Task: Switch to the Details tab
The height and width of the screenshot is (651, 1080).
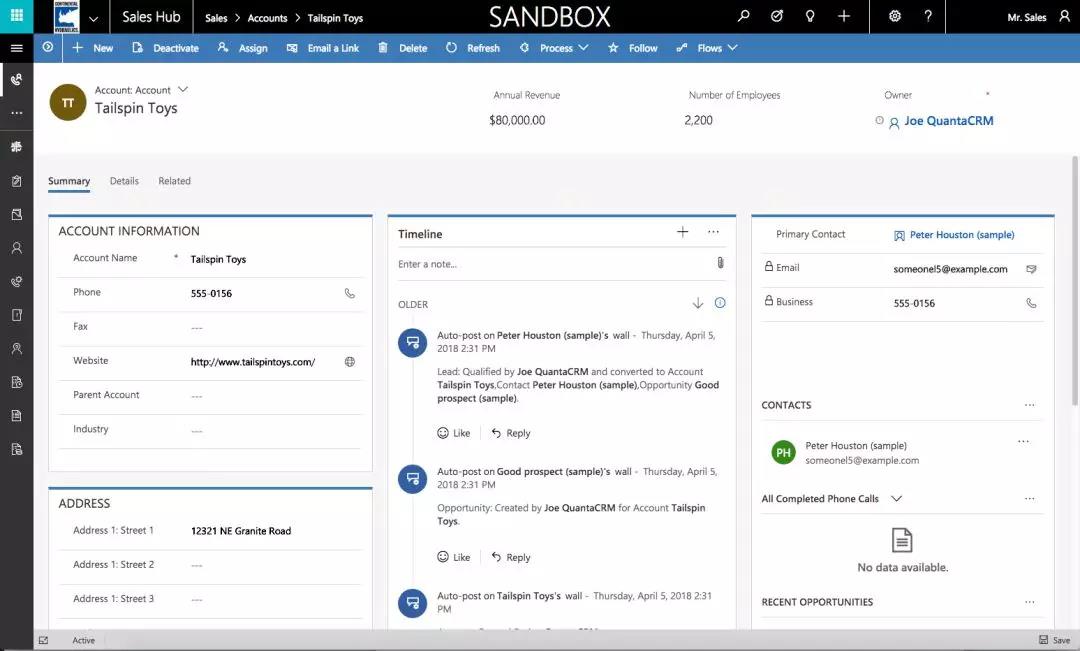Action: pyautogui.click(x=124, y=181)
